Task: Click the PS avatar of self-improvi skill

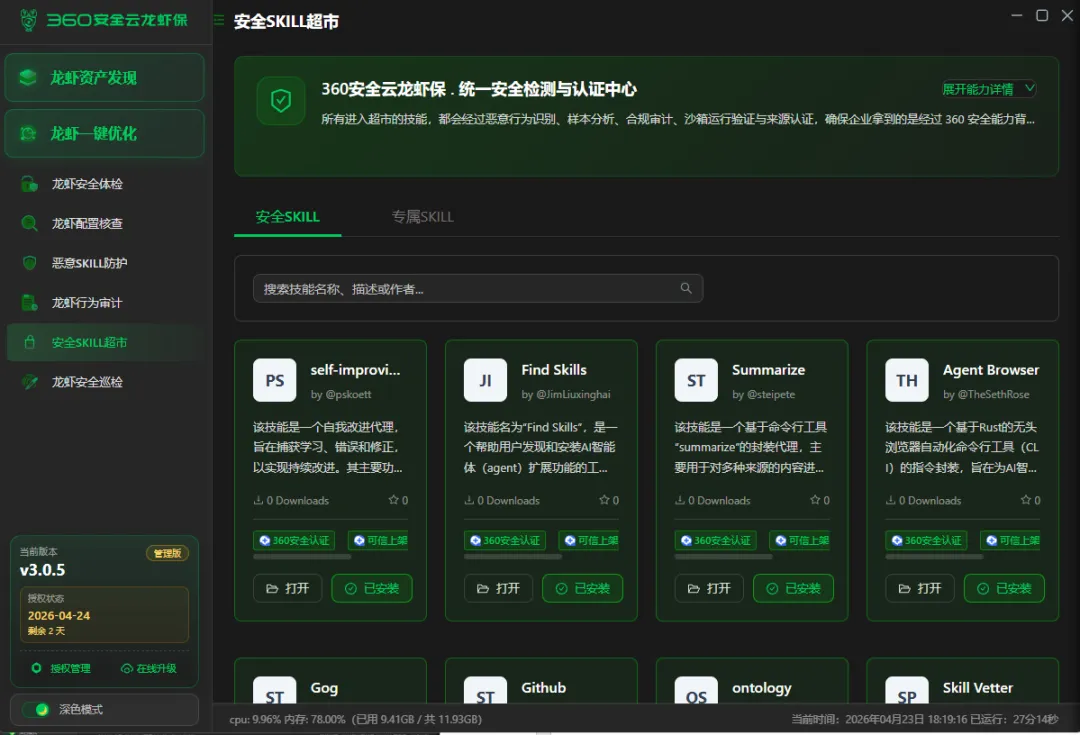Action: point(275,380)
